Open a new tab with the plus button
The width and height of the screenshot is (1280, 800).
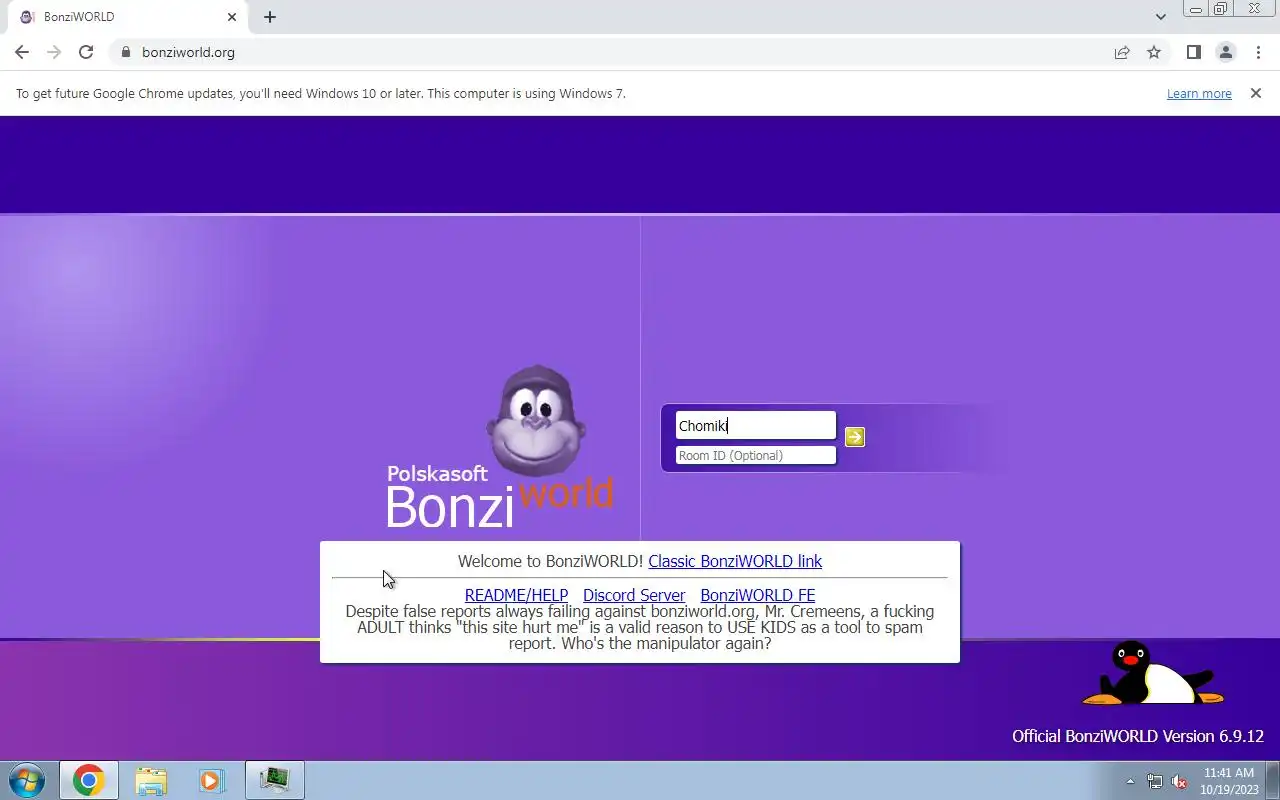270,17
